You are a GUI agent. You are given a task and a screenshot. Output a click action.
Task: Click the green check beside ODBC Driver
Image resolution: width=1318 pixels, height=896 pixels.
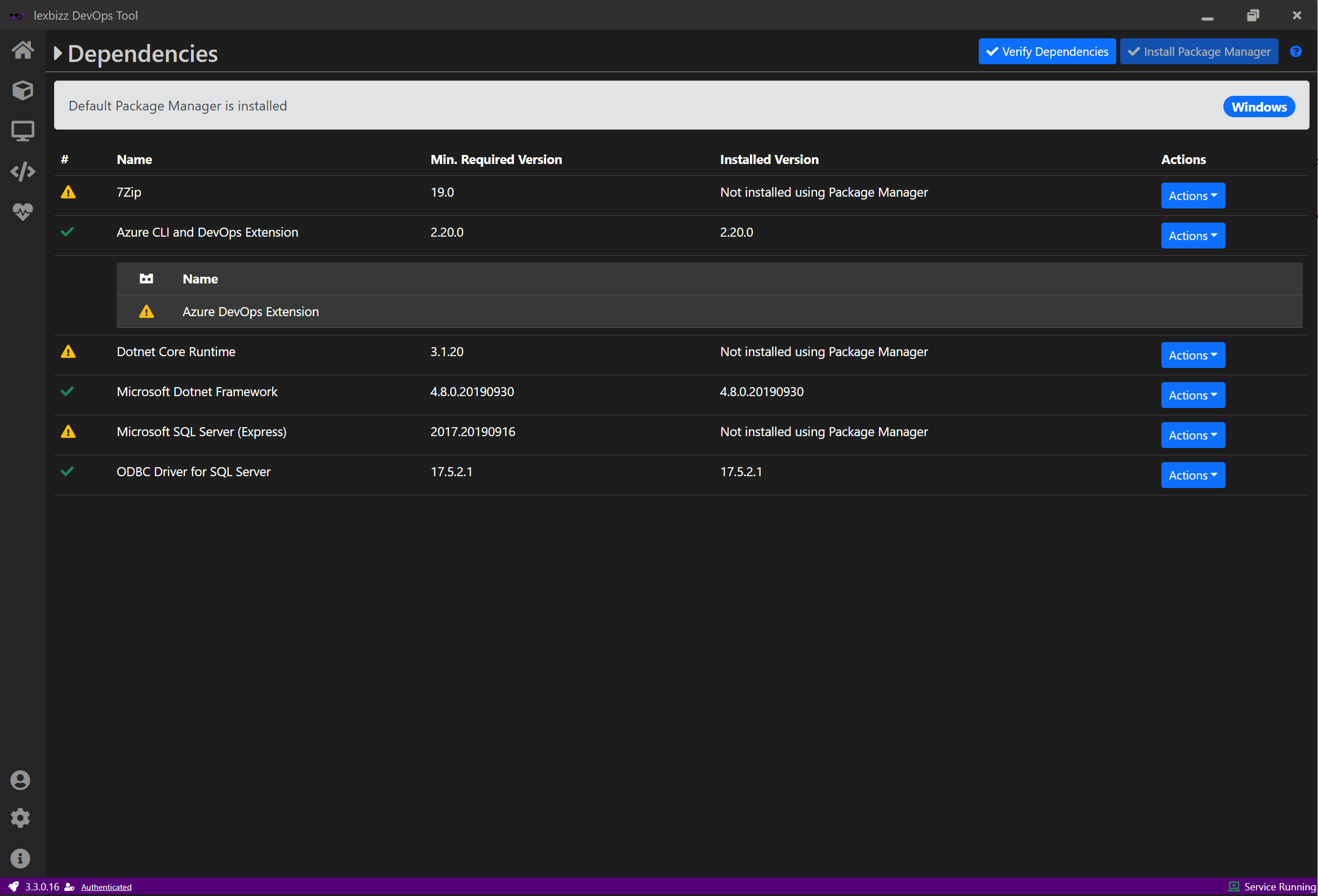click(68, 471)
